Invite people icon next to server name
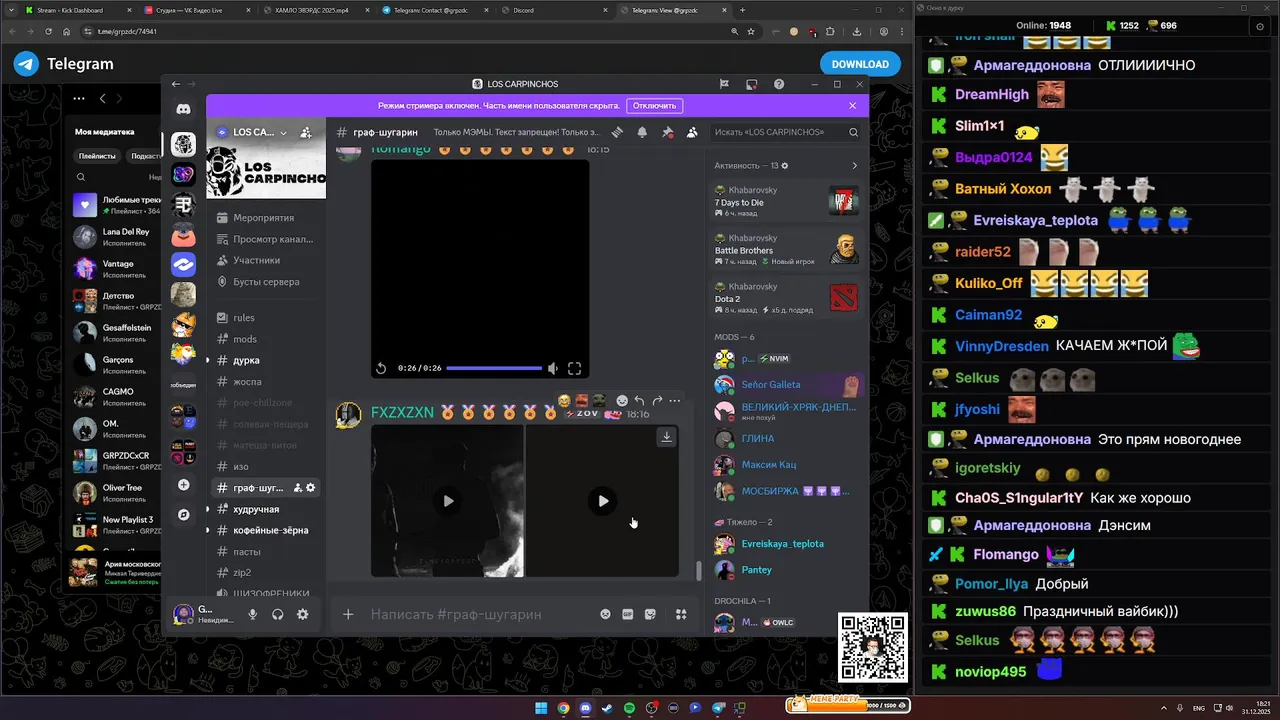The image size is (1280, 720). 305,132
